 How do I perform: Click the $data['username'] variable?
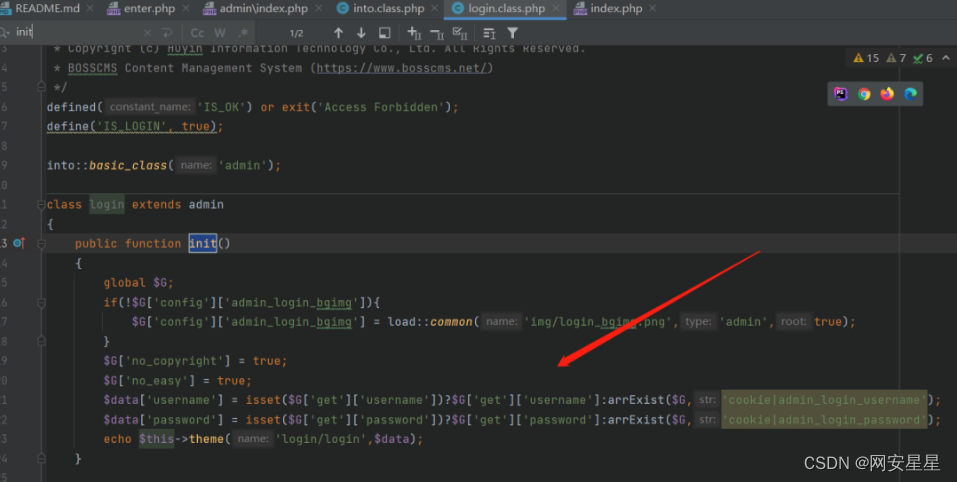[164, 400]
